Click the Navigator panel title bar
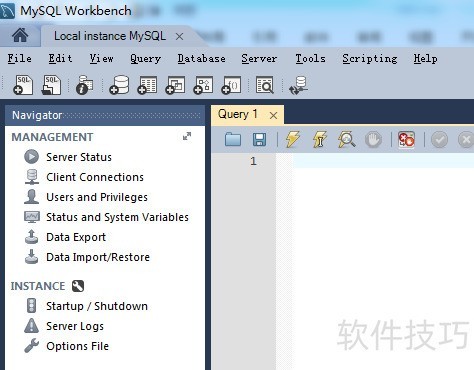 [105, 115]
